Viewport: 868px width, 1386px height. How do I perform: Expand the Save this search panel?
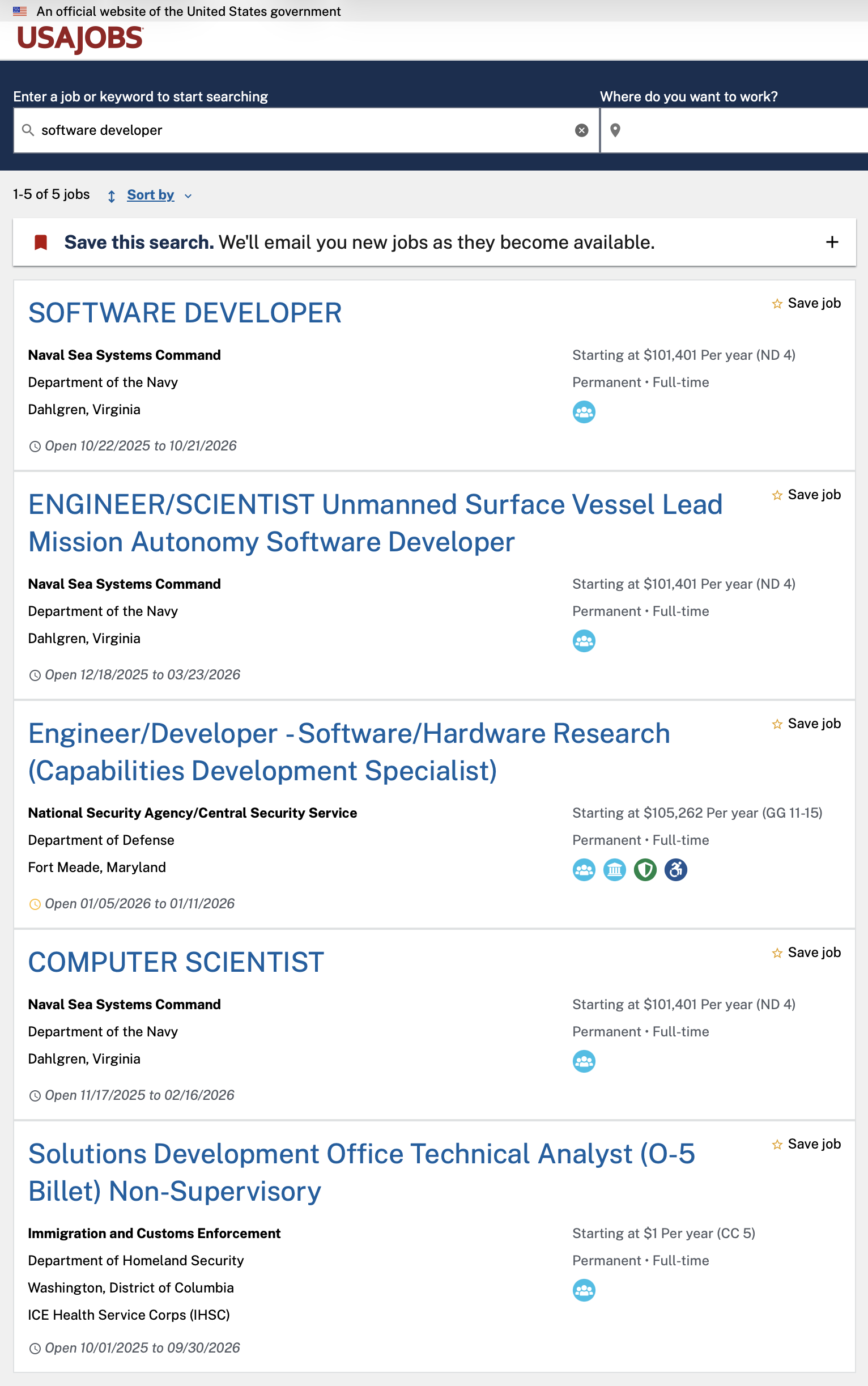coord(832,243)
